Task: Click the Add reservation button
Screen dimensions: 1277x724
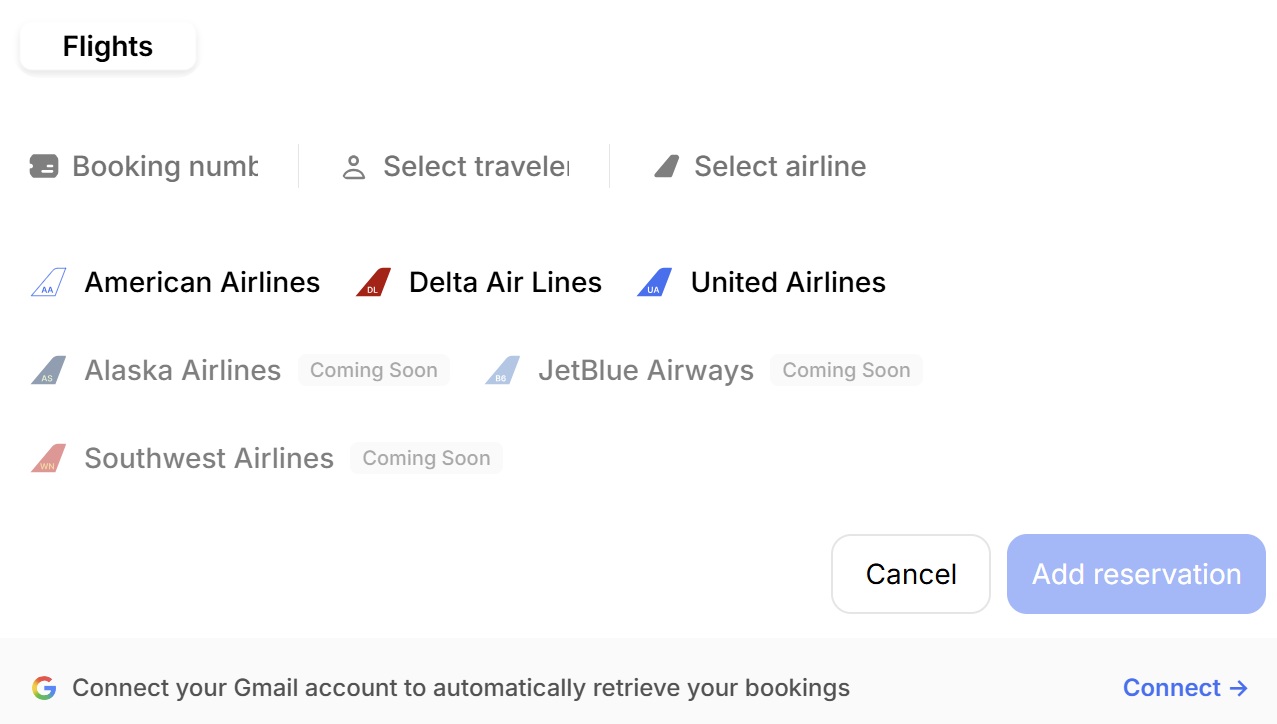Action: tap(1136, 574)
